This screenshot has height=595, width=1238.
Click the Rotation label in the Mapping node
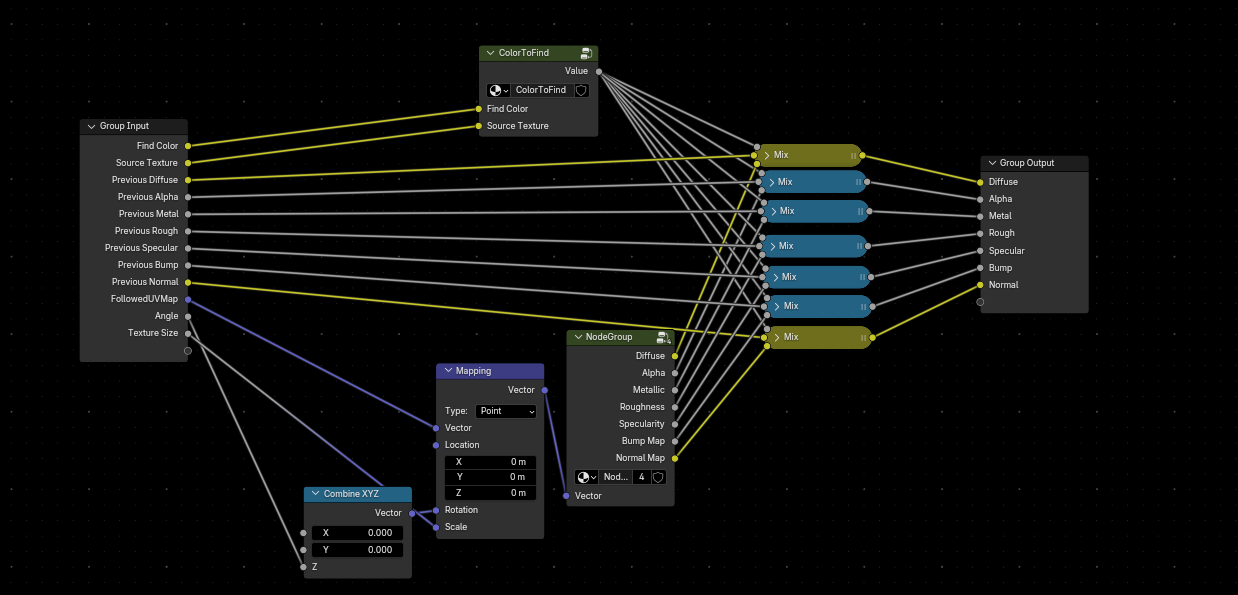462,510
